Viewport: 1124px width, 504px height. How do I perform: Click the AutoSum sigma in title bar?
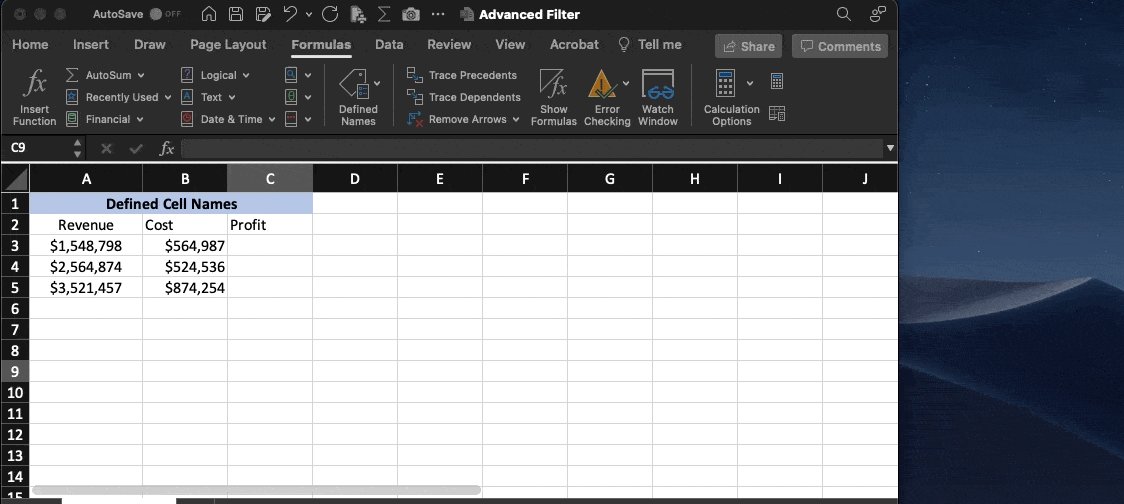click(x=384, y=14)
